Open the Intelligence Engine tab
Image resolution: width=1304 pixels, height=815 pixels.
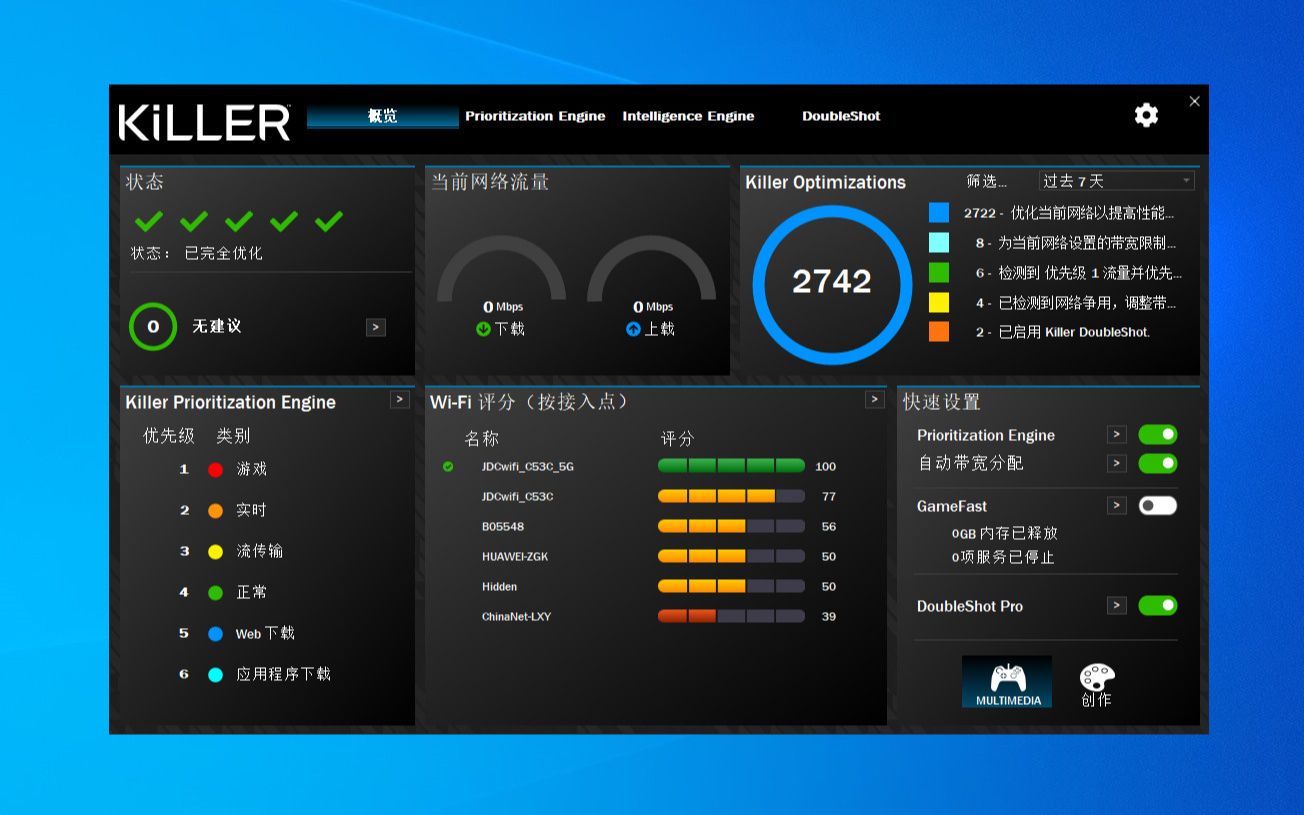coord(688,116)
